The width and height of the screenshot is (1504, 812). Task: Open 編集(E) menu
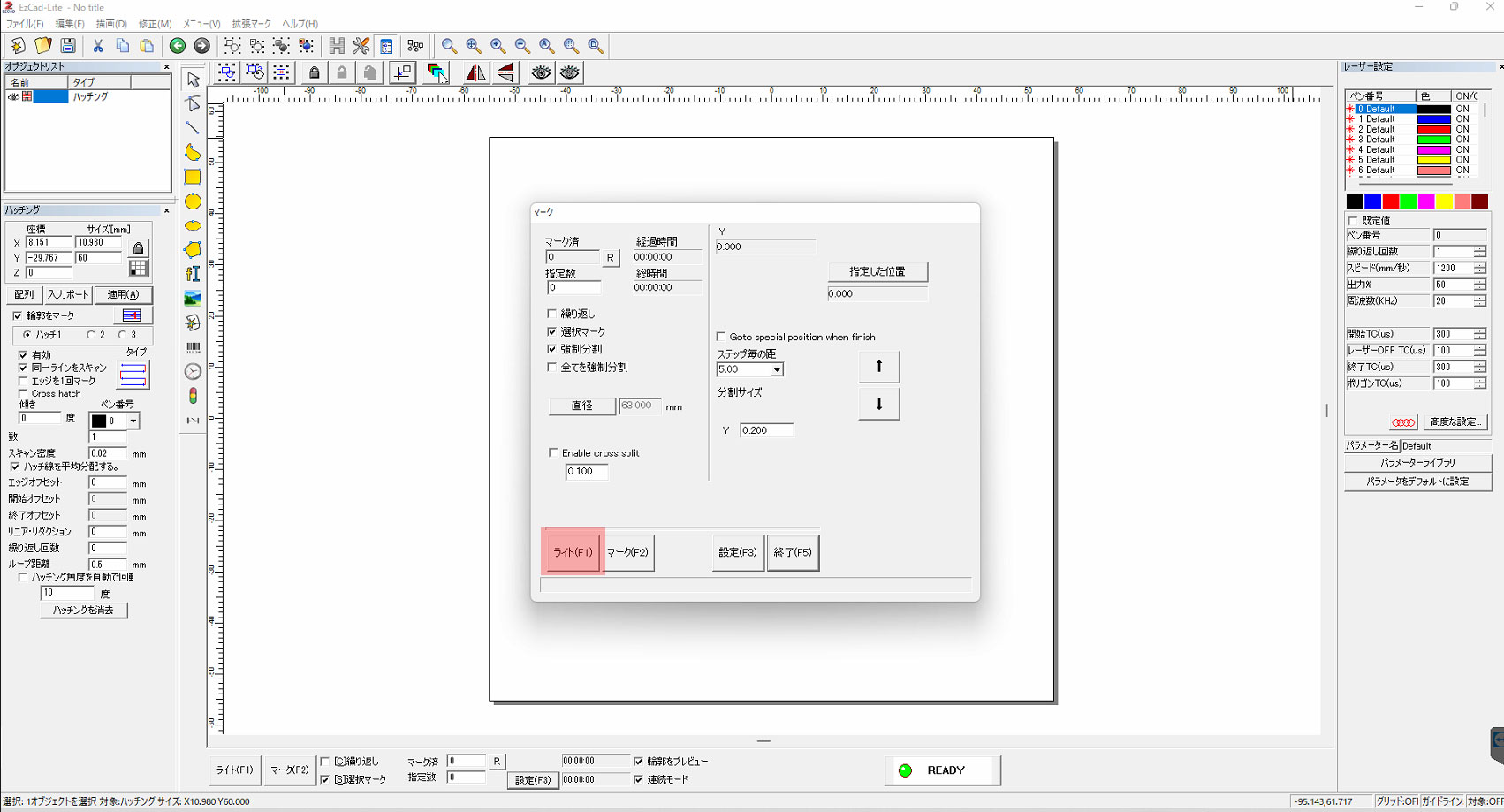tap(70, 24)
